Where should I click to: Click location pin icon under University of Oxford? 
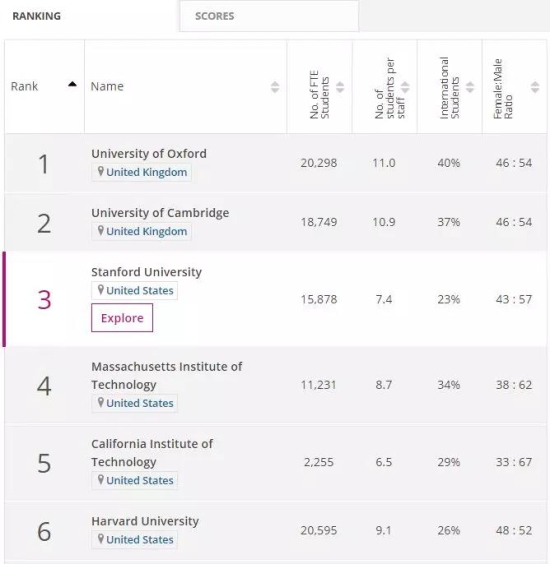click(x=101, y=172)
